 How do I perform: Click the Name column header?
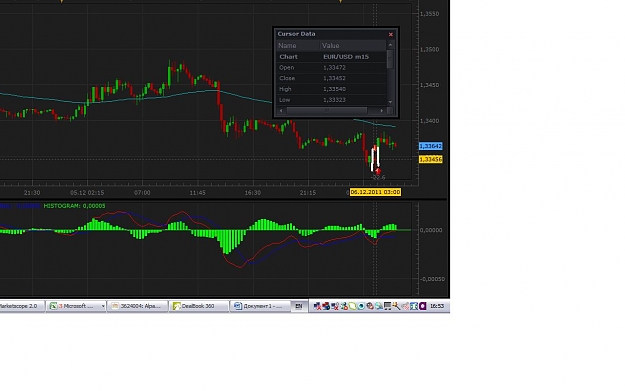coord(298,45)
